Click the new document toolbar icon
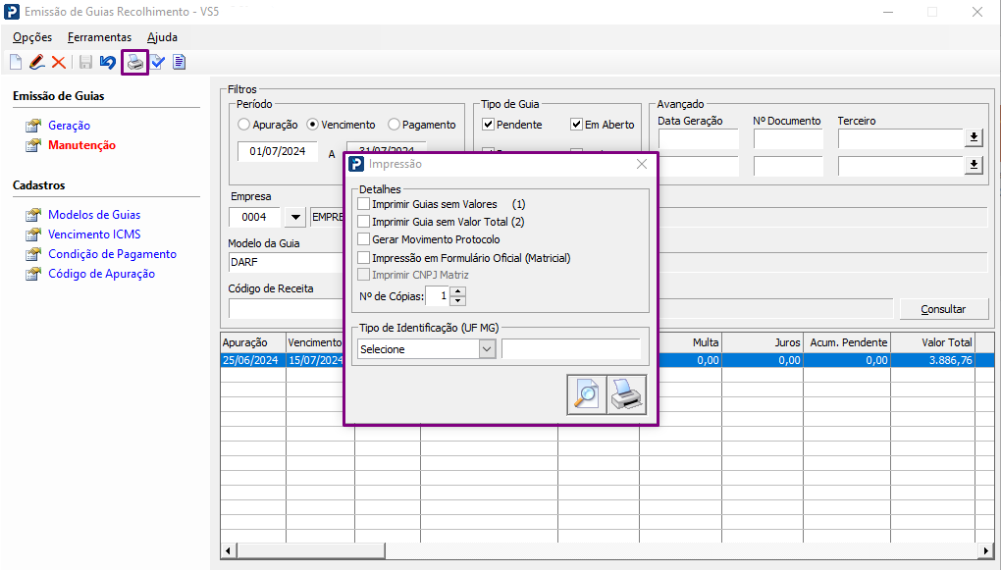The image size is (1001, 570). 15,63
